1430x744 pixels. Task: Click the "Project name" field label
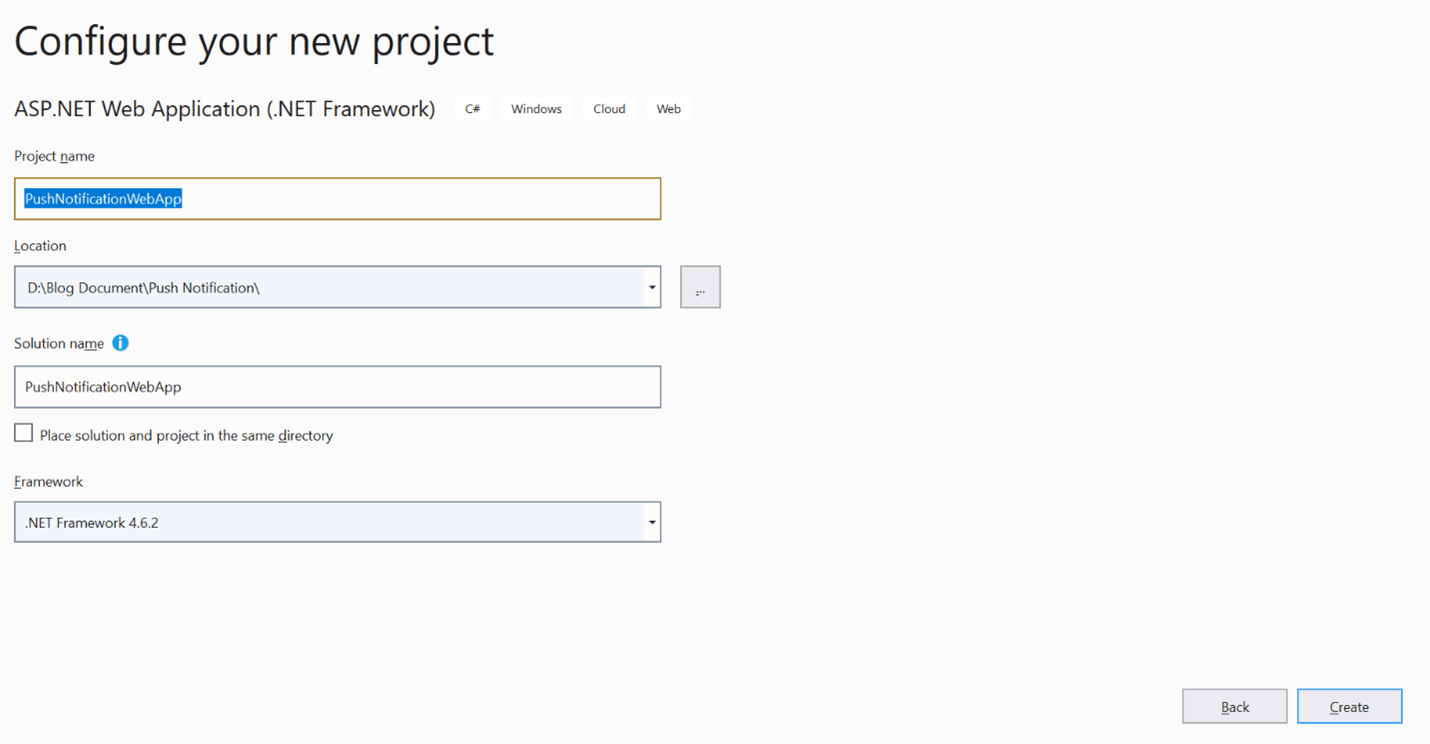(54, 156)
